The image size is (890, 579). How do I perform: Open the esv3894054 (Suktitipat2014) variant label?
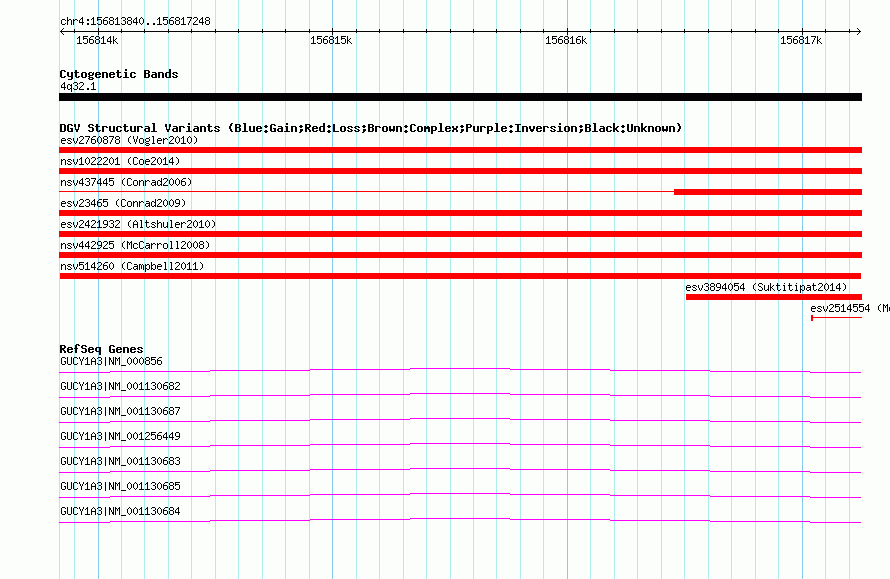(x=766, y=288)
